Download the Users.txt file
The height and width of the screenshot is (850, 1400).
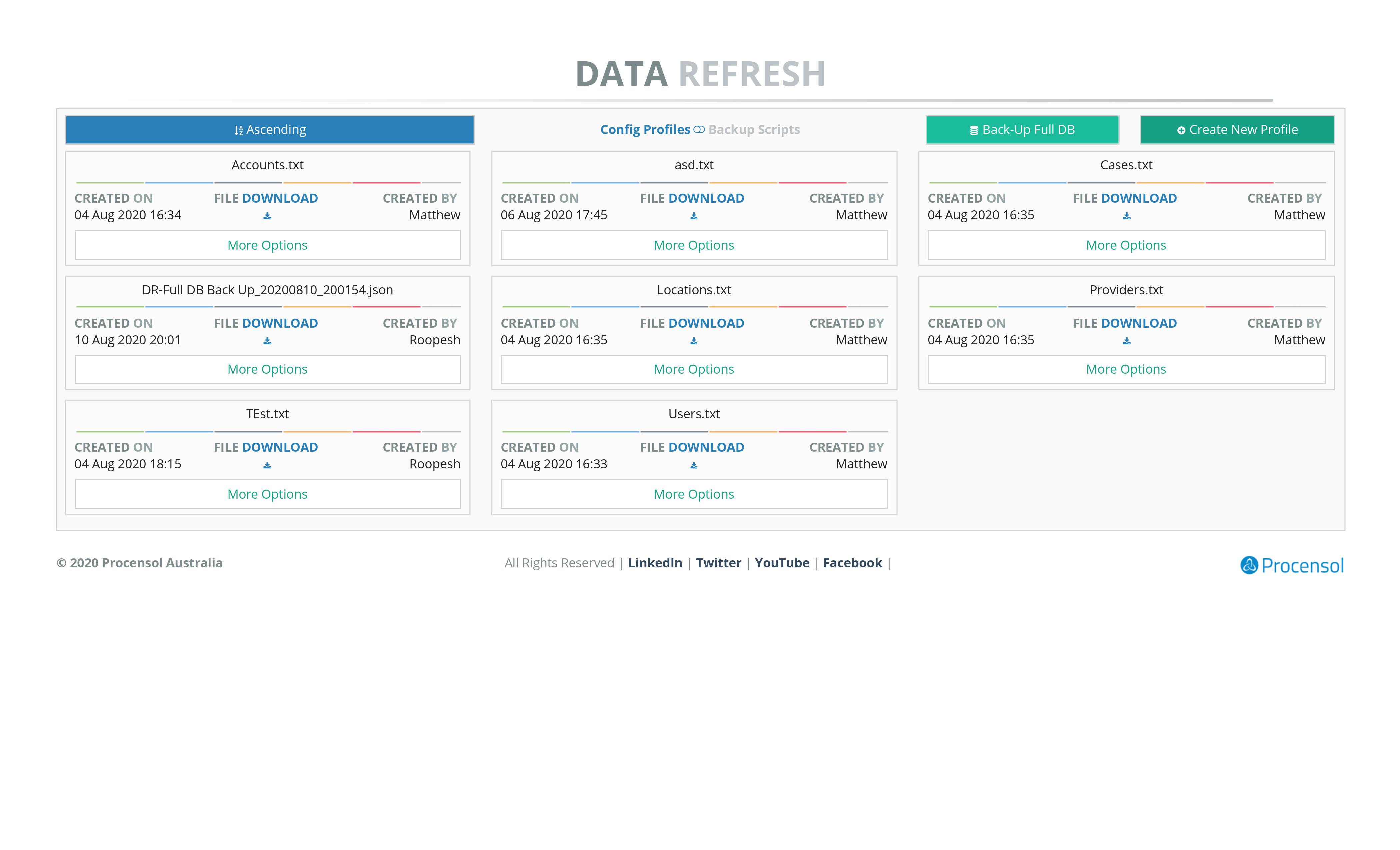pos(694,465)
